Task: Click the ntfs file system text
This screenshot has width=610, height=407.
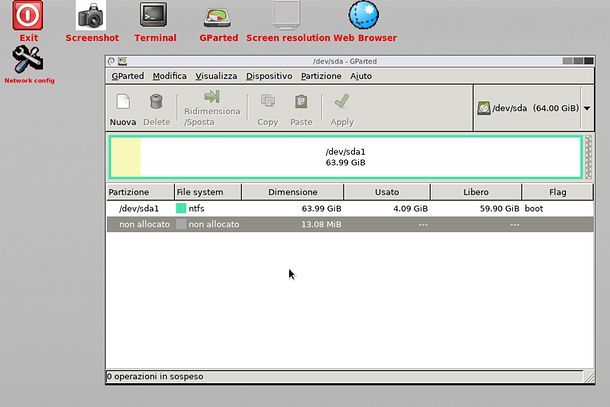Action: point(196,209)
